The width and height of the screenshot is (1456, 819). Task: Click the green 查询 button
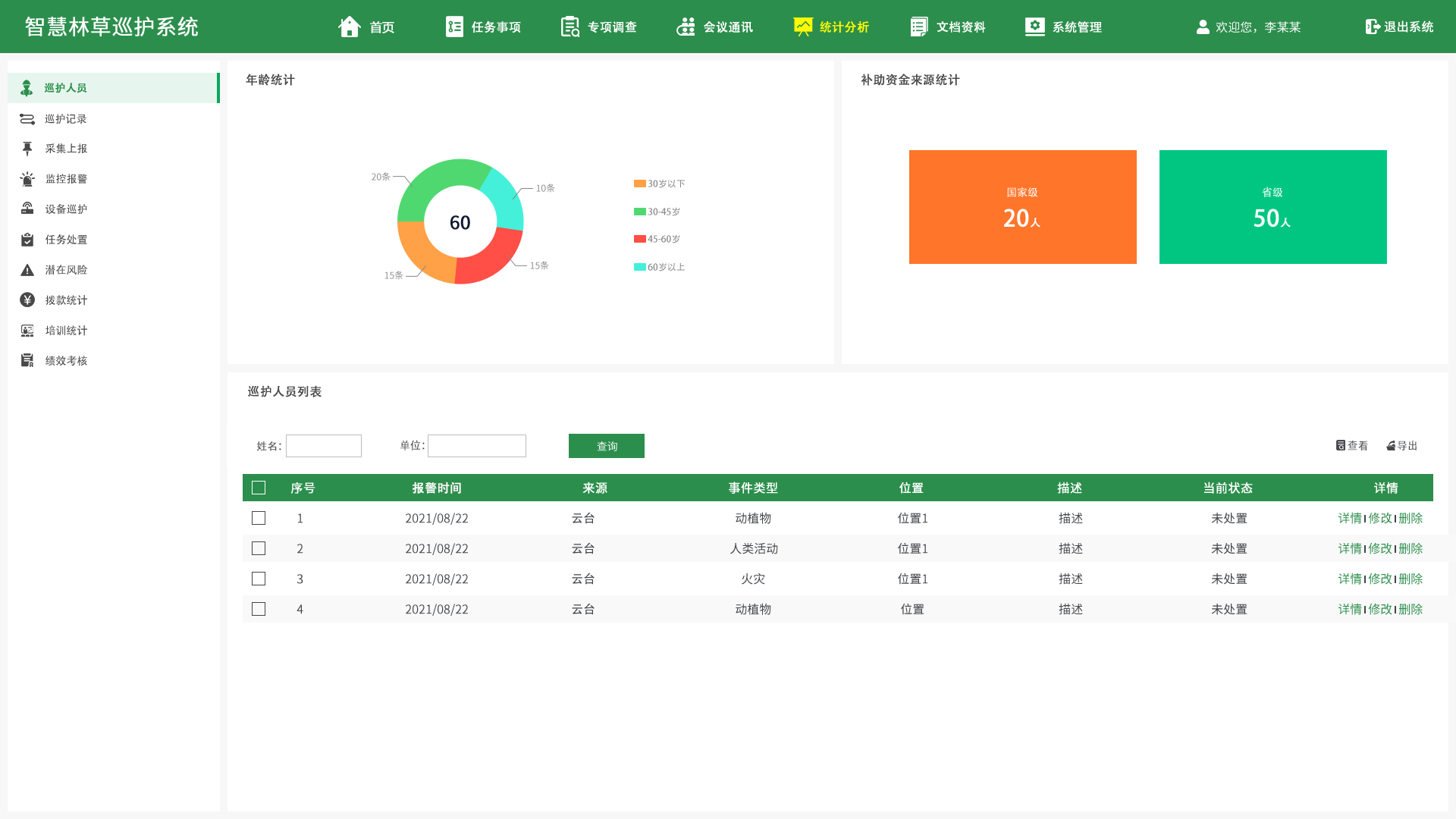coord(606,446)
